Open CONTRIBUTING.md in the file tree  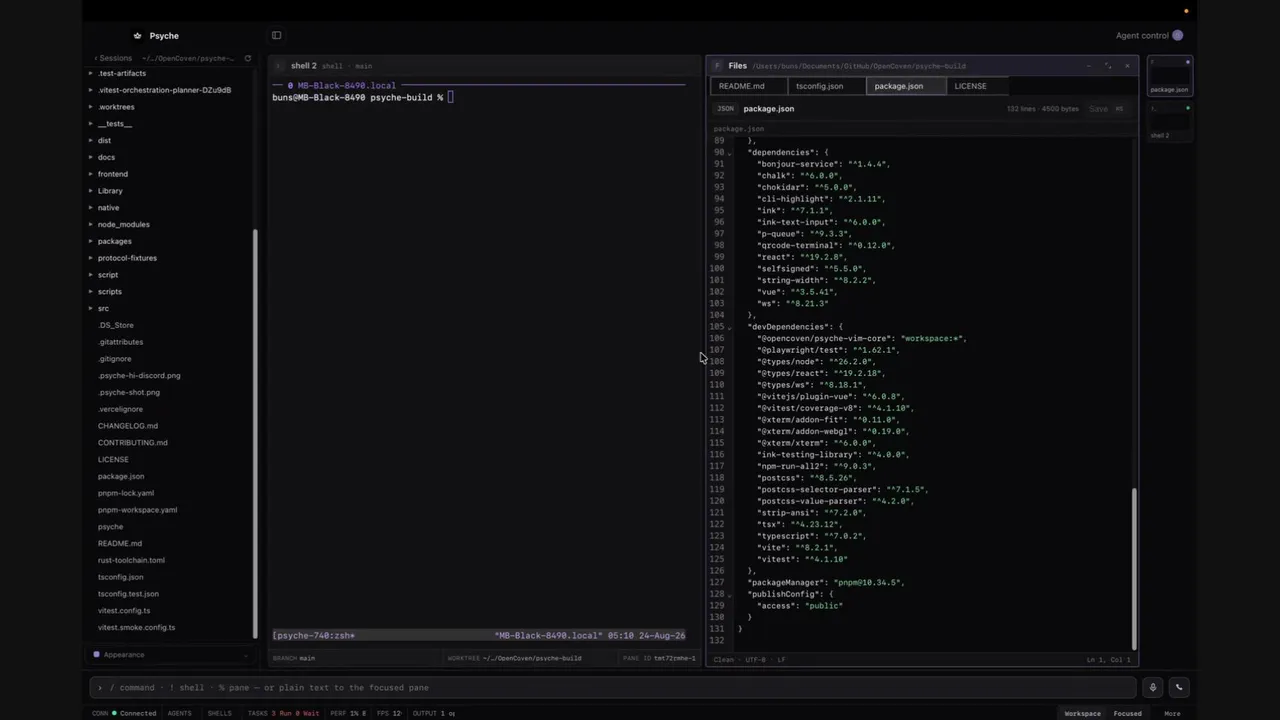coord(132,442)
